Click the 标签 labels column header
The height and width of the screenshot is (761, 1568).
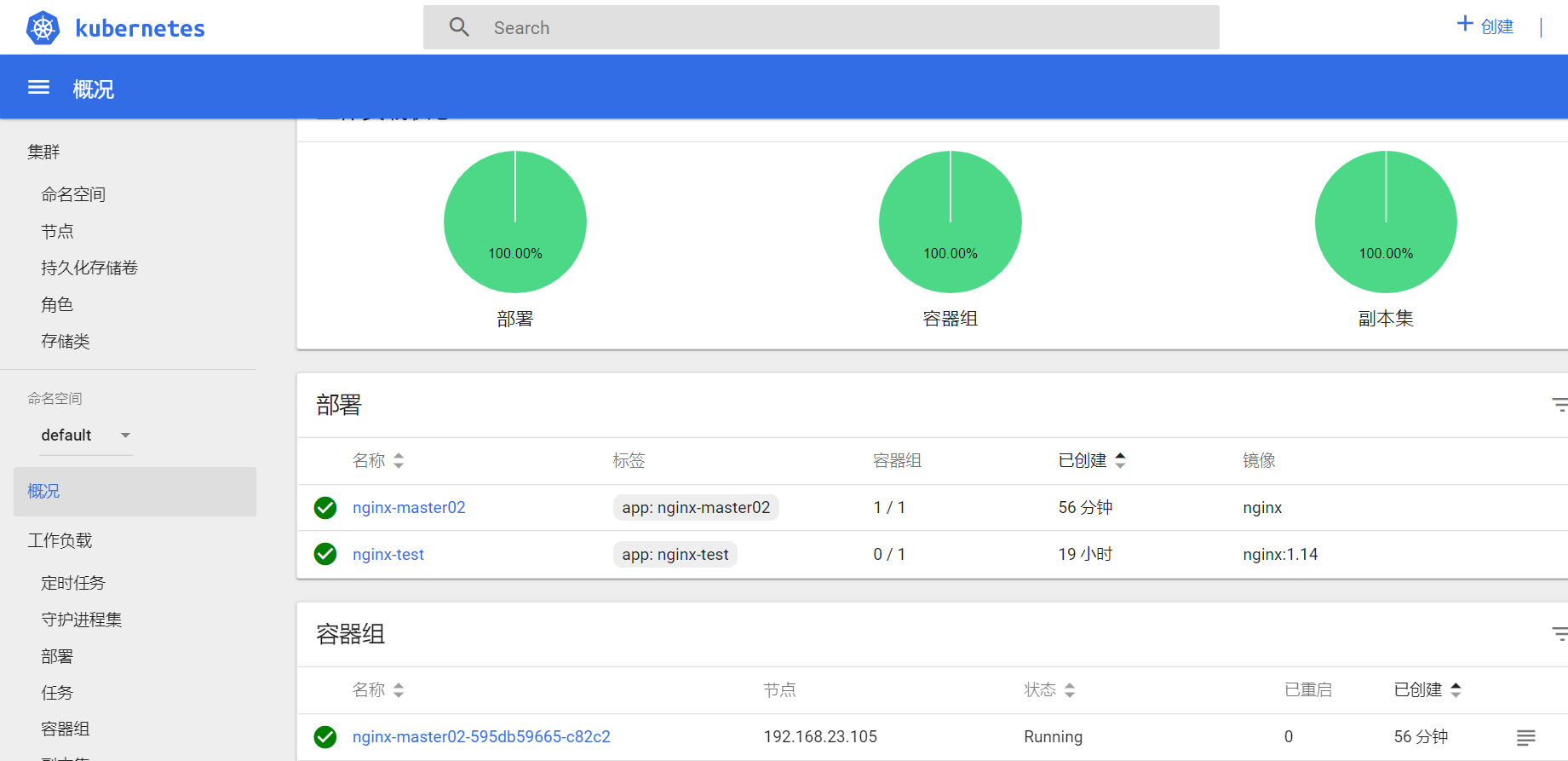pos(629,461)
